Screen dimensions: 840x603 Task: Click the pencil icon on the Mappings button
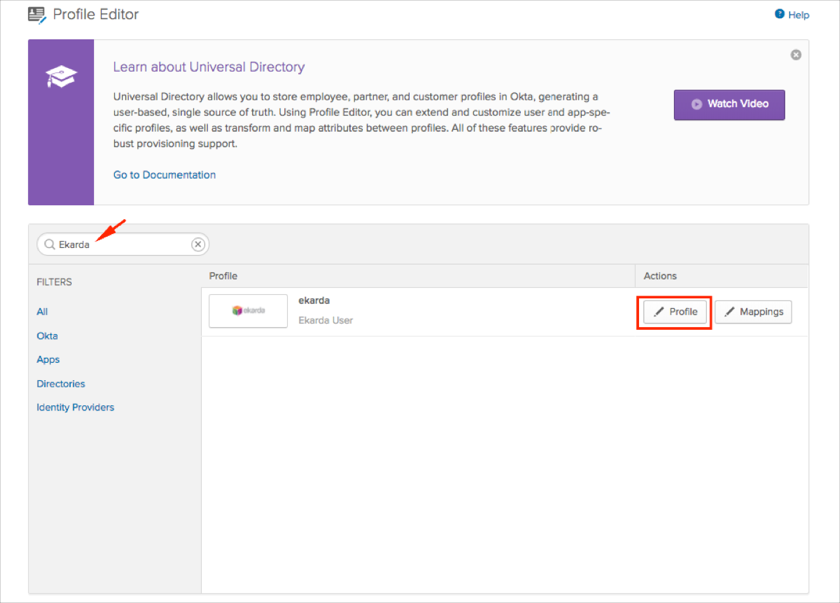pos(730,312)
